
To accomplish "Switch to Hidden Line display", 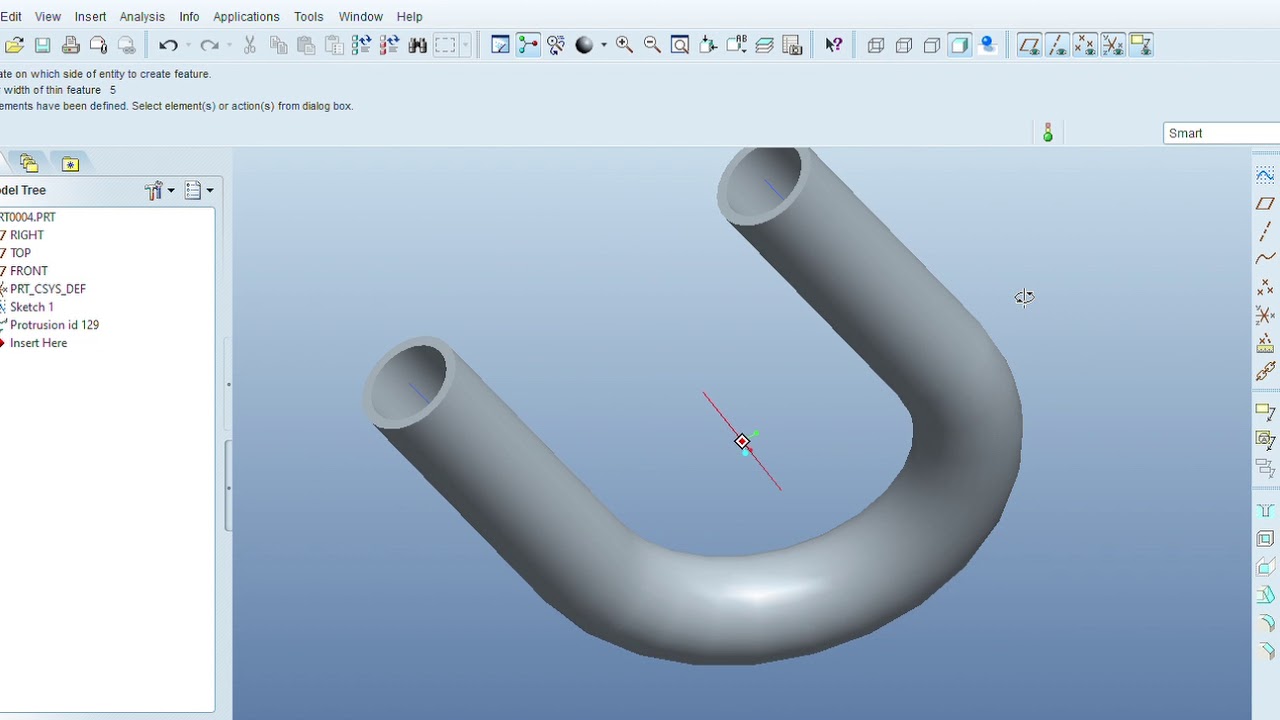I will 904,45.
